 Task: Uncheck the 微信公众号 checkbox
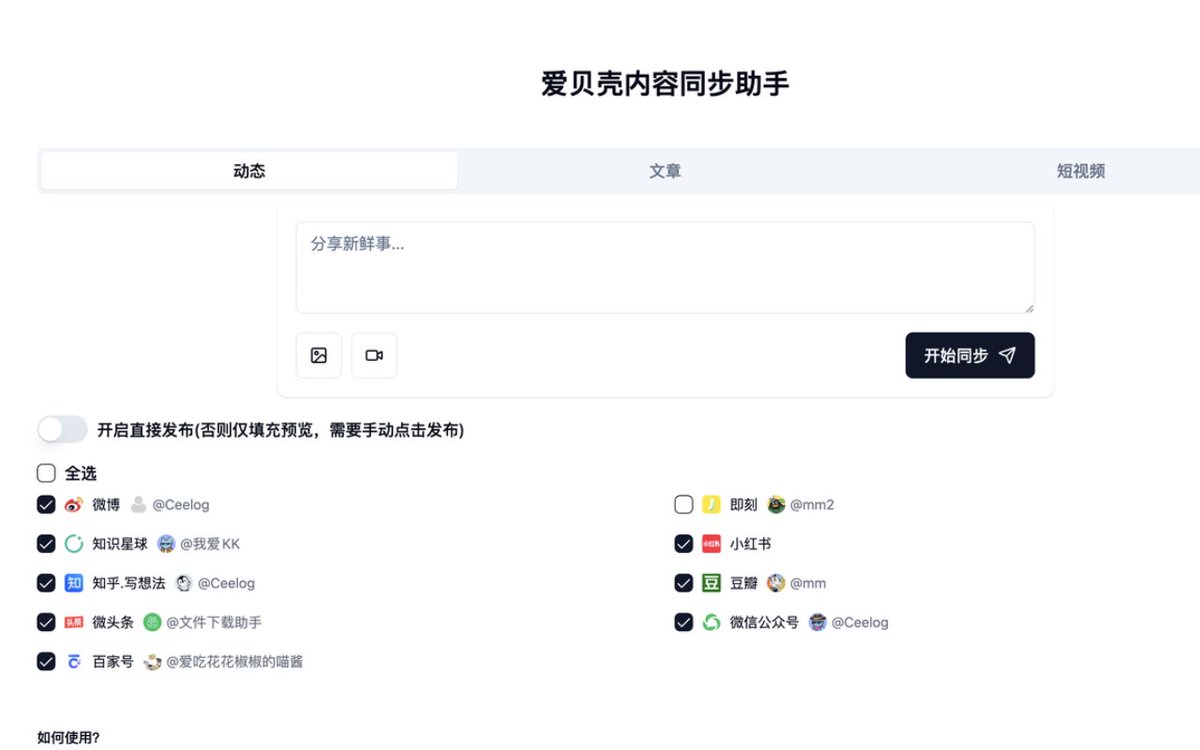(684, 622)
